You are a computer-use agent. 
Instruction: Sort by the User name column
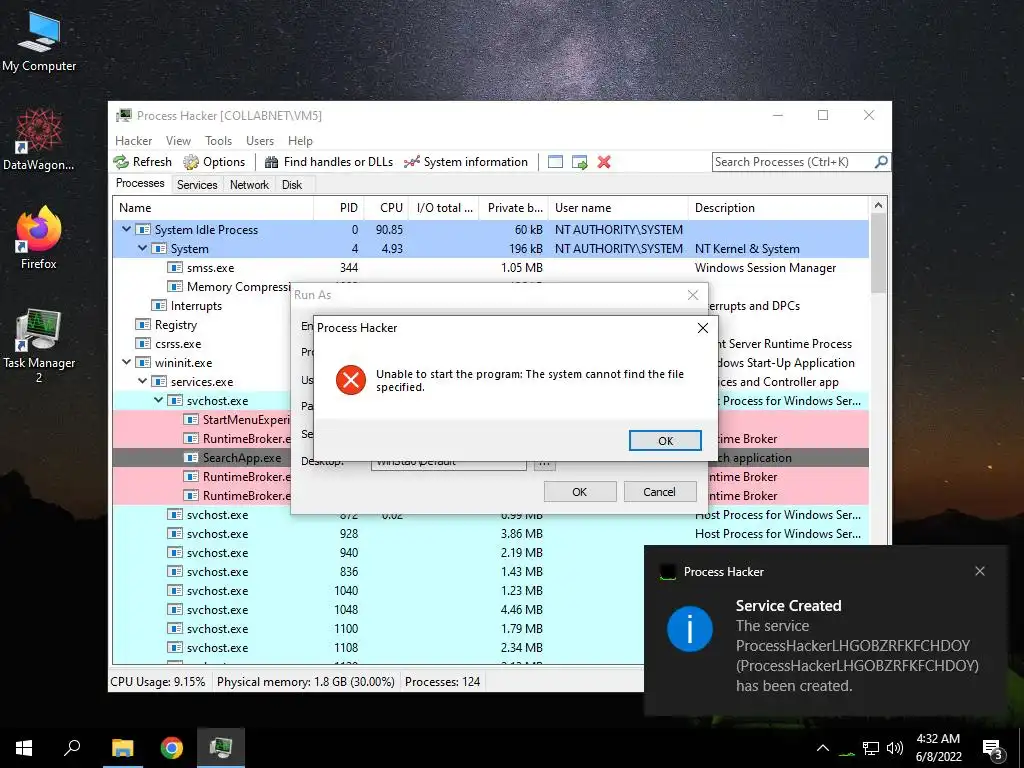pos(618,208)
